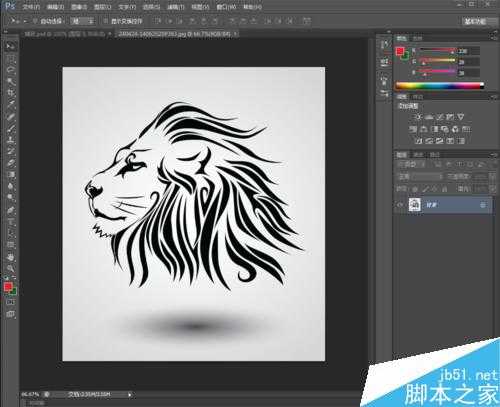The width and height of the screenshot is (500, 407).
Task: Open the Layers panel flyout menu
Action: [493, 155]
